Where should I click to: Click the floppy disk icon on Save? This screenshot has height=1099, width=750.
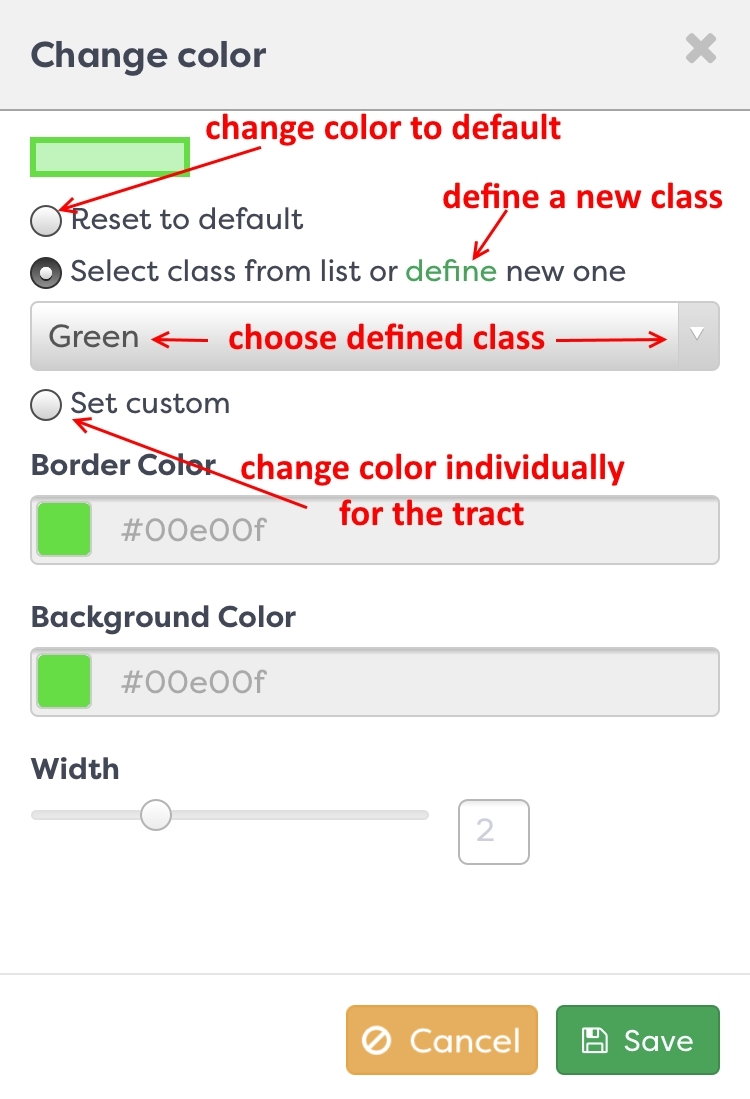pos(594,1041)
